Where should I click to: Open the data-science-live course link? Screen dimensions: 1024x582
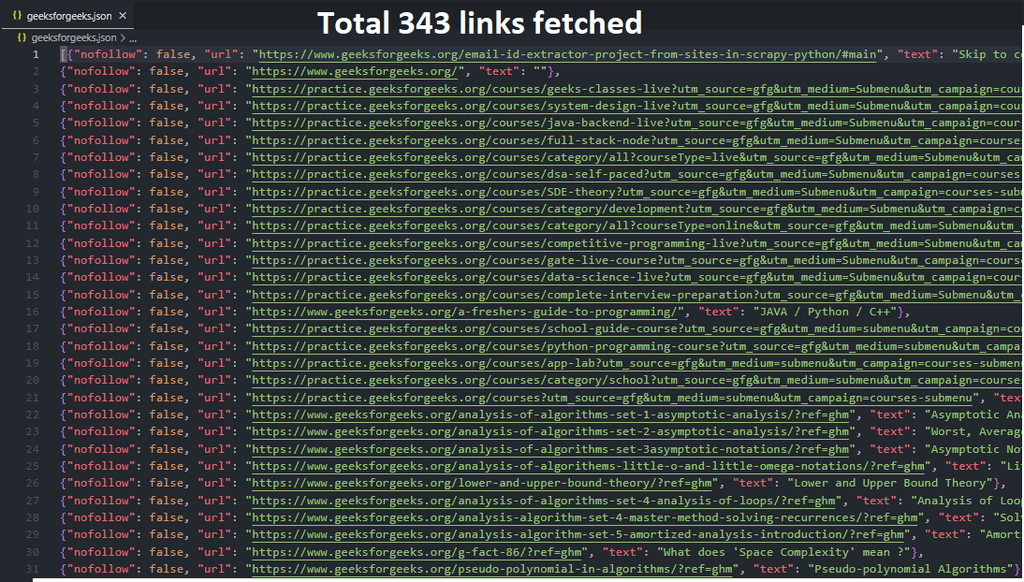coord(637,277)
